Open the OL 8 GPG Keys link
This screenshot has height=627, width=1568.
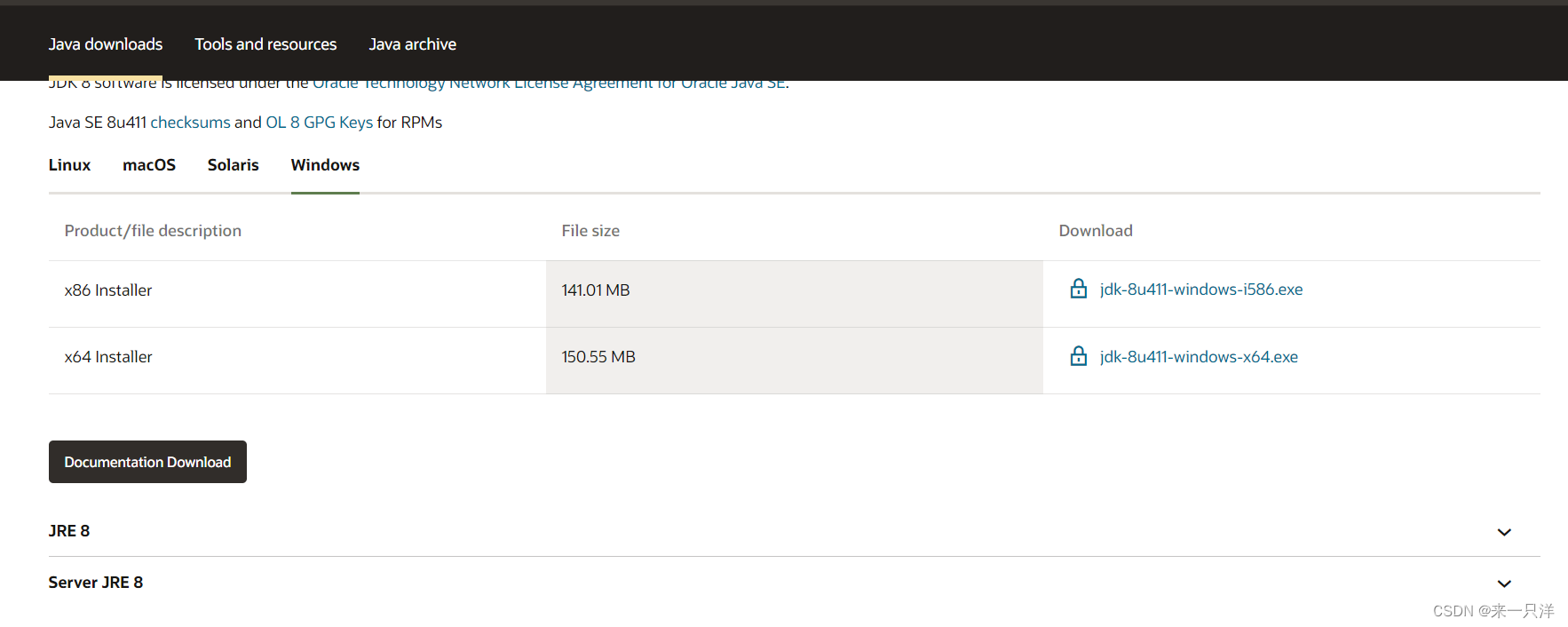[x=319, y=123]
